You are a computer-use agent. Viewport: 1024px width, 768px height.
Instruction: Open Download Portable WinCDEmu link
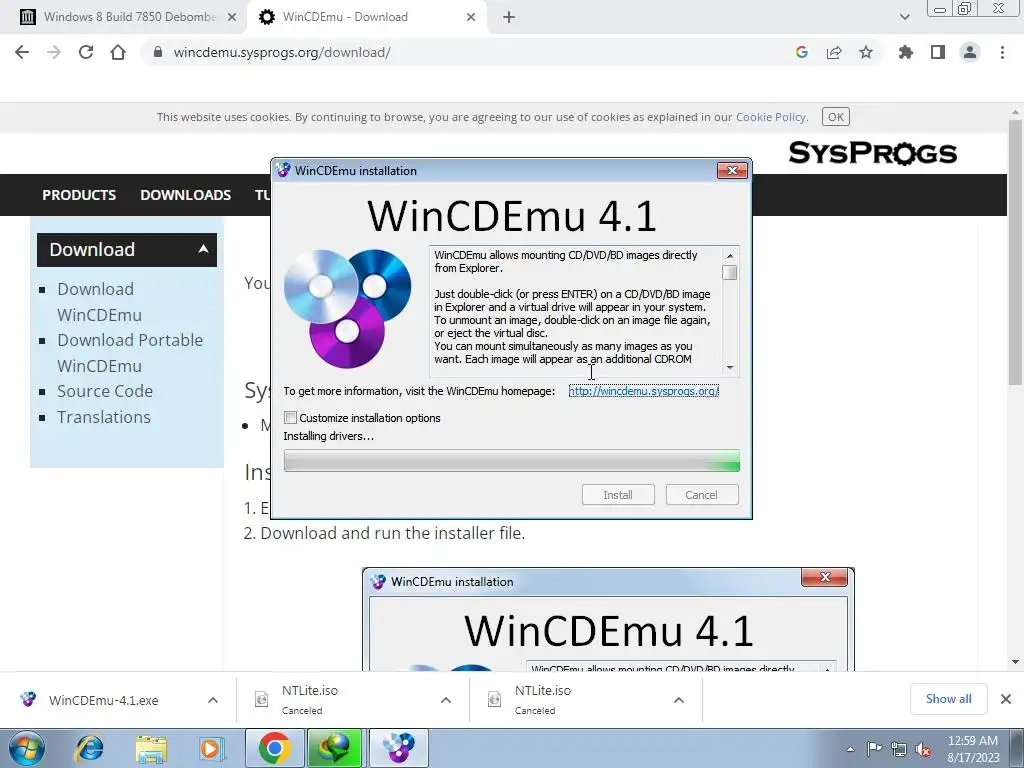tap(130, 353)
